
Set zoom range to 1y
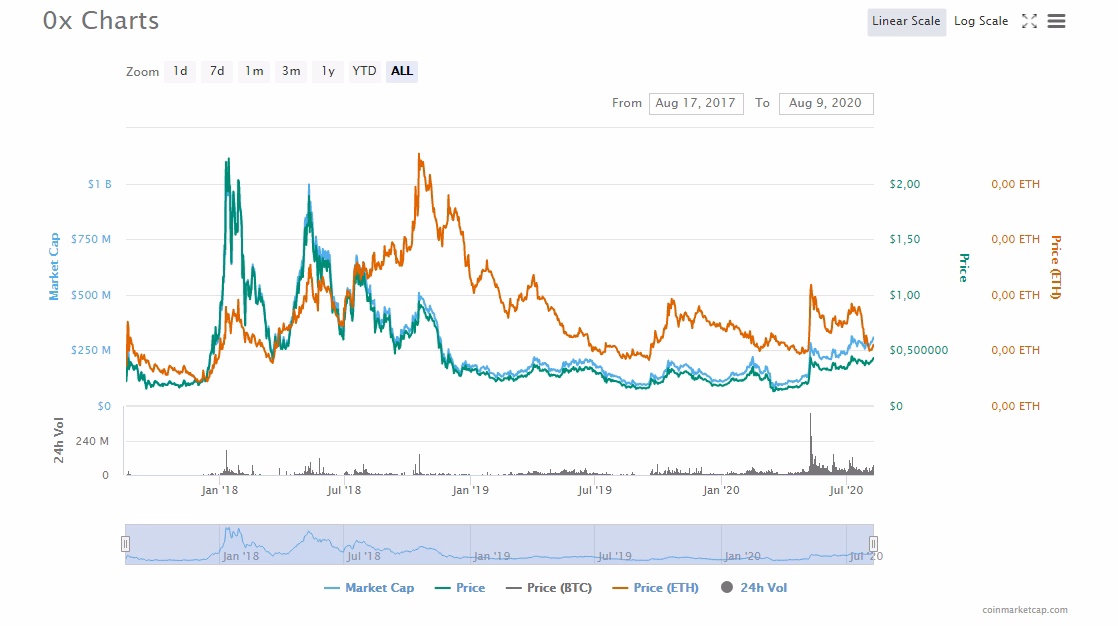pos(327,71)
